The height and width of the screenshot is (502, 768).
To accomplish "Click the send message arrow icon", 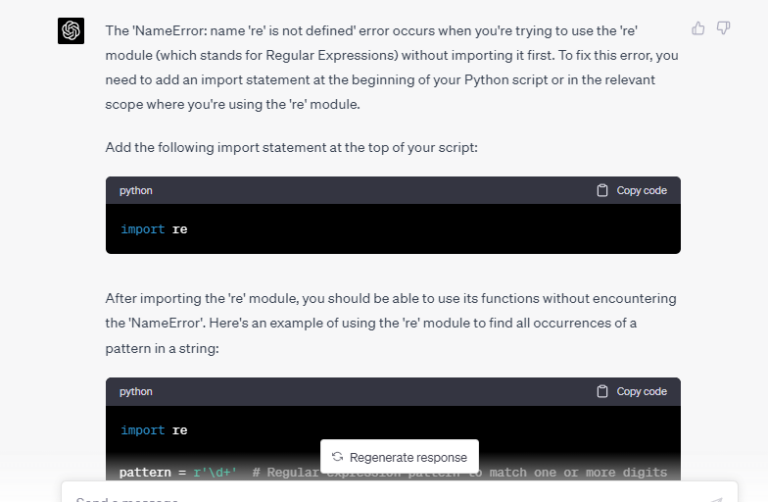I will [716, 498].
